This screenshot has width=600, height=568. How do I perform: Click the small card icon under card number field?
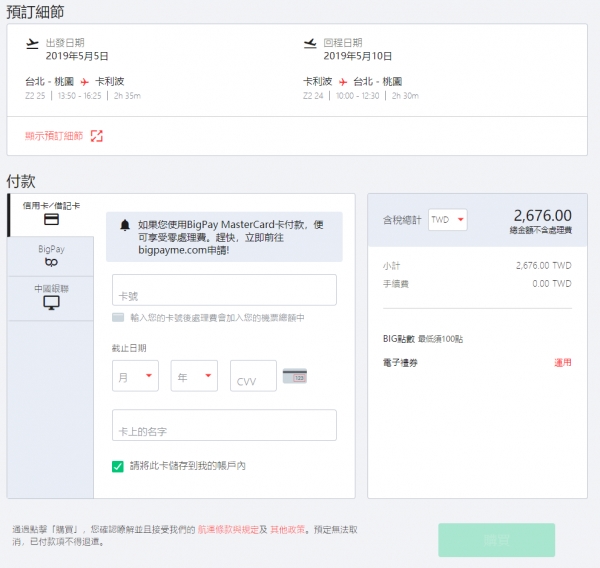(118, 317)
